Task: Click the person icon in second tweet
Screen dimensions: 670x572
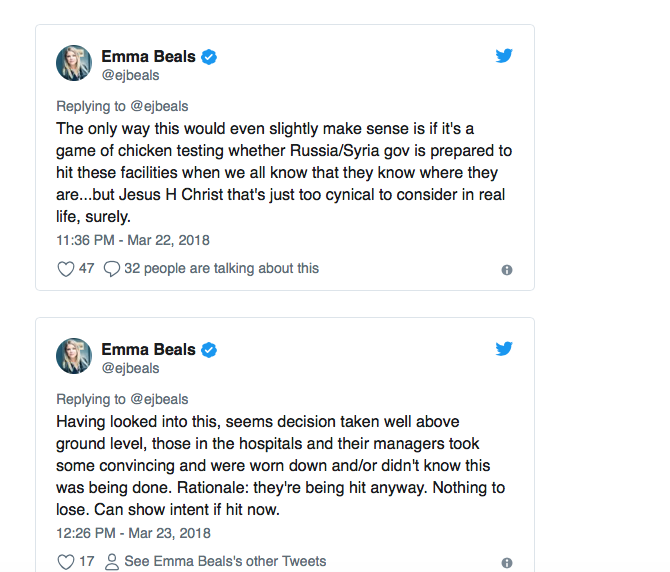Action: (112, 562)
